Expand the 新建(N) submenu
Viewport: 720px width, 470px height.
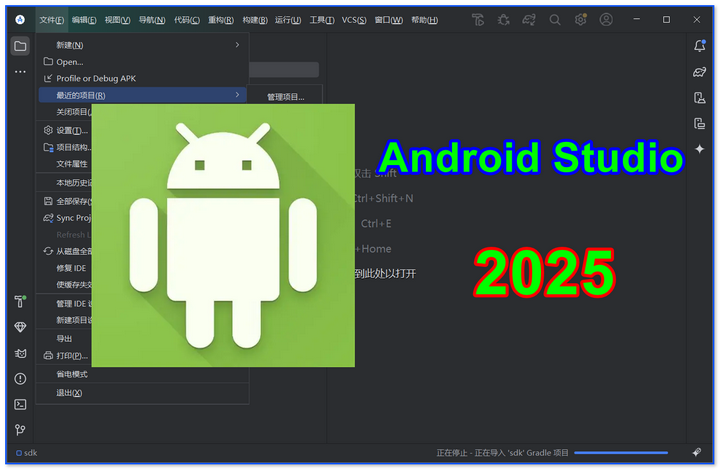click(142, 45)
